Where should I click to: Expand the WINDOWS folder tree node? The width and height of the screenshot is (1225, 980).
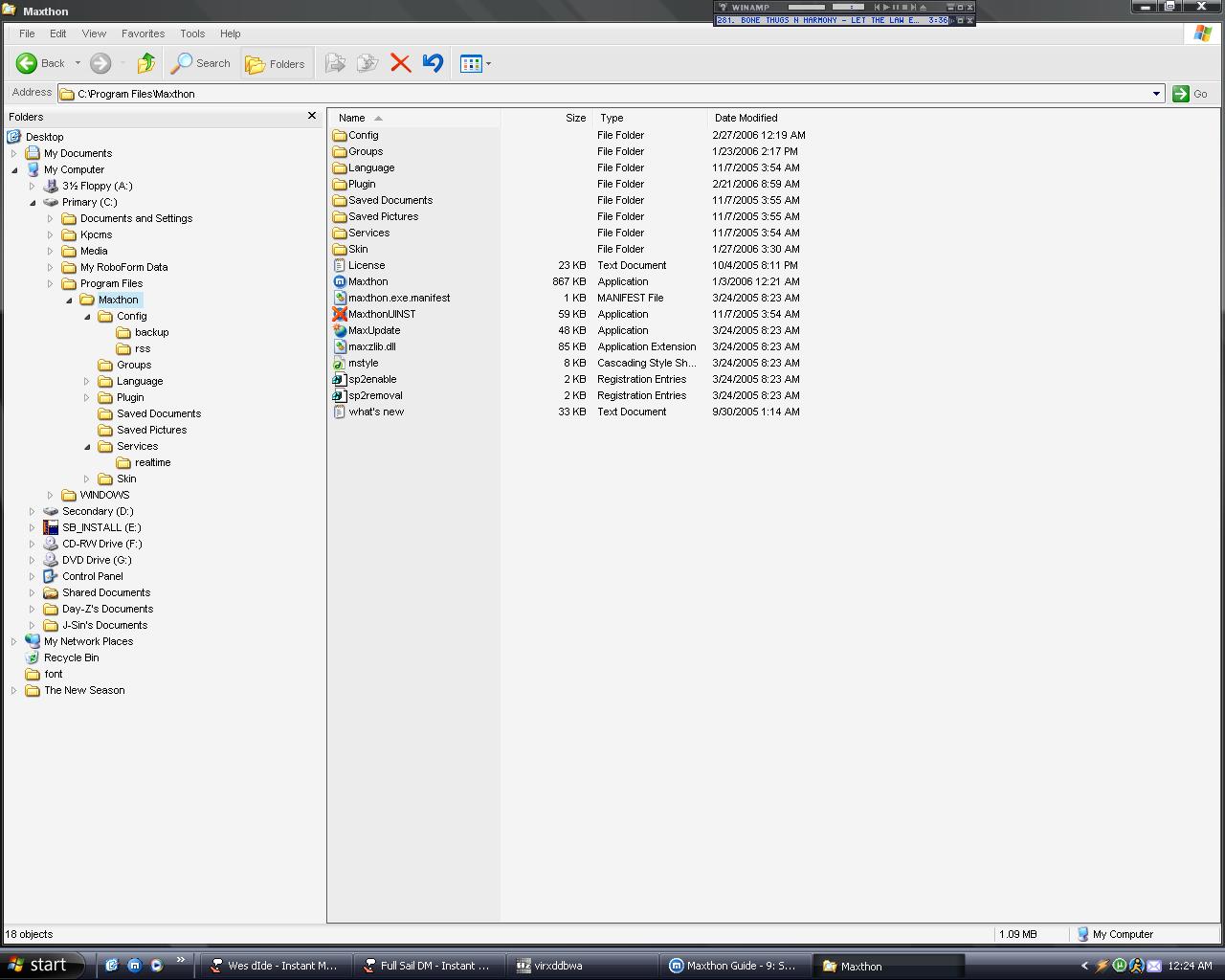[51, 496]
